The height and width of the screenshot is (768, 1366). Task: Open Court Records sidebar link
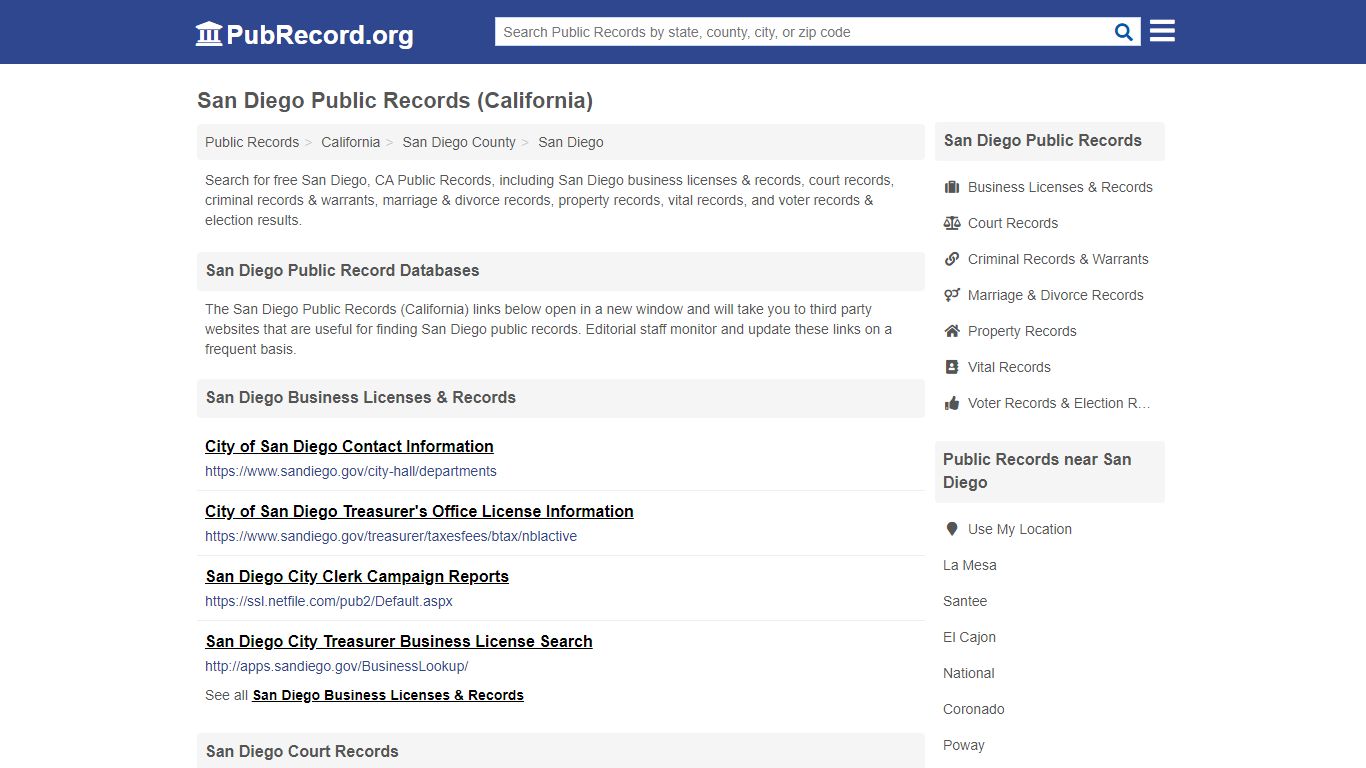click(x=1013, y=223)
